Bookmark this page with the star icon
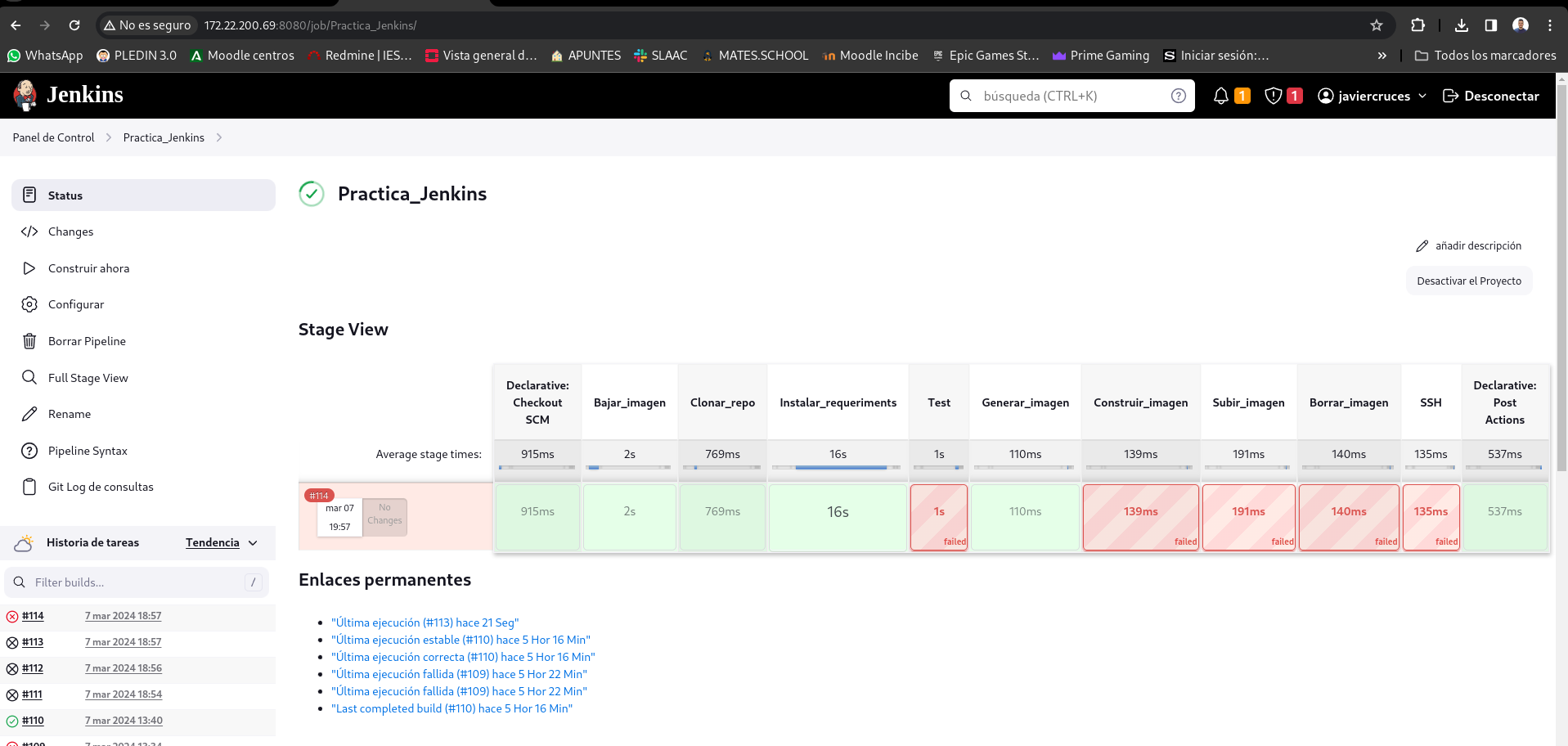The height and width of the screenshot is (746, 1568). coord(1377,25)
